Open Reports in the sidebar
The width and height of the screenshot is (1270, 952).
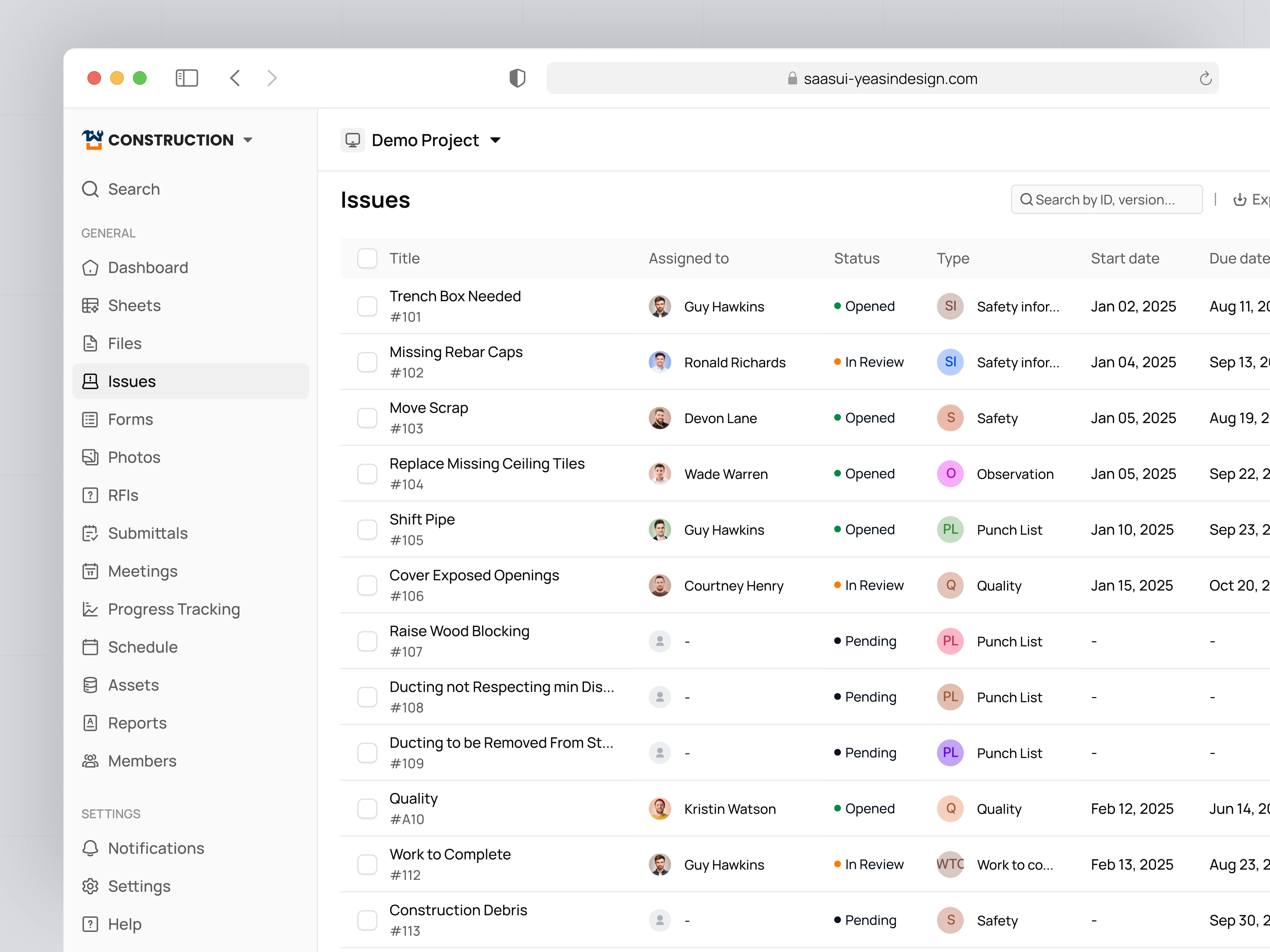190,723
